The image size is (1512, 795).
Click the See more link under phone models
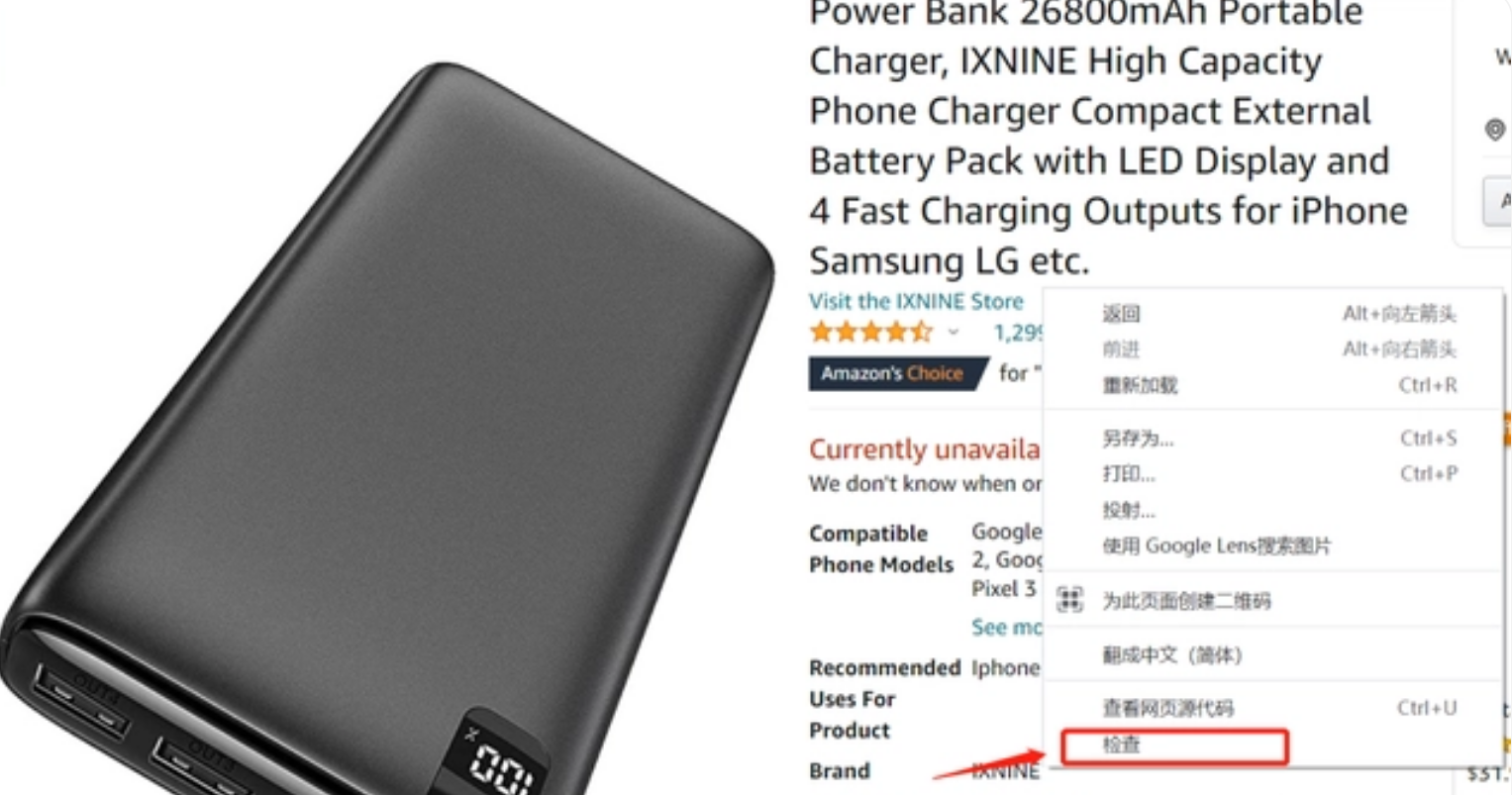click(x=1006, y=628)
